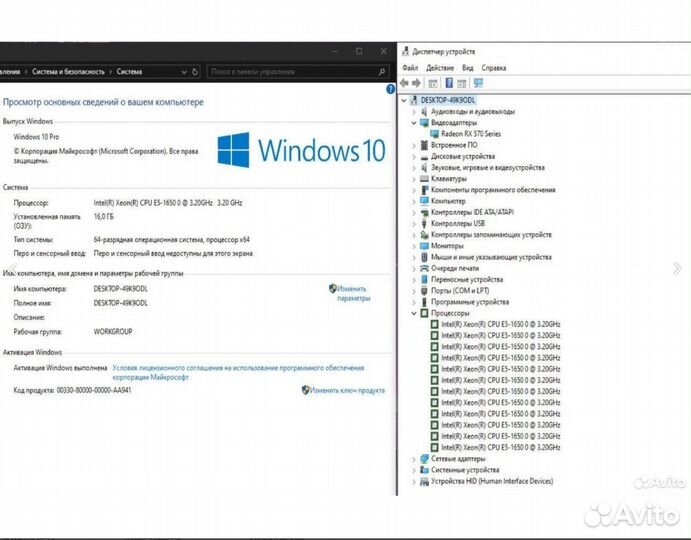Click the Изменить ключ продукта link
Viewport: 691px width, 540px height.
[x=347, y=390]
